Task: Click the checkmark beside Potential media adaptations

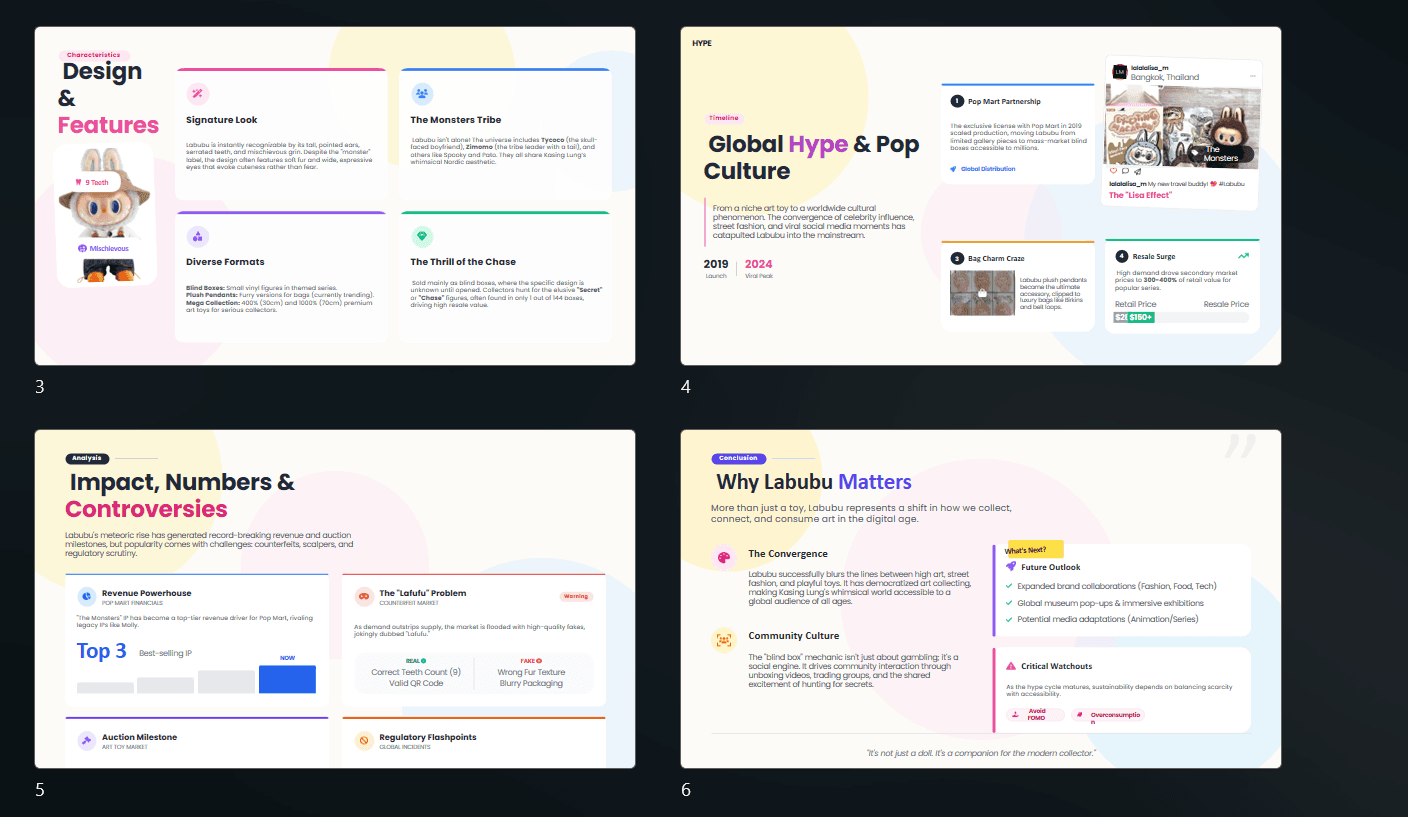Action: [1009, 619]
